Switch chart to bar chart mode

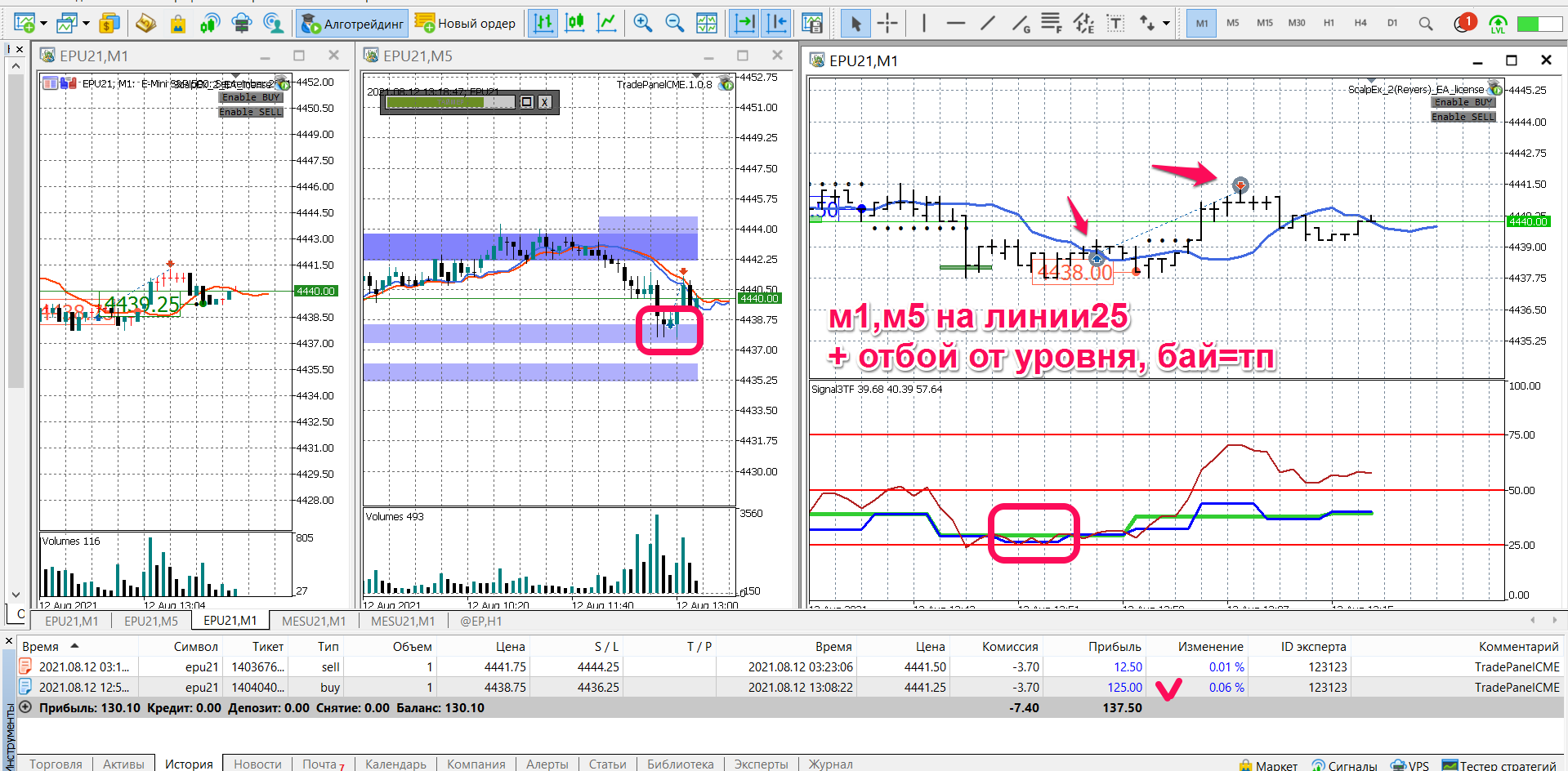point(543,24)
